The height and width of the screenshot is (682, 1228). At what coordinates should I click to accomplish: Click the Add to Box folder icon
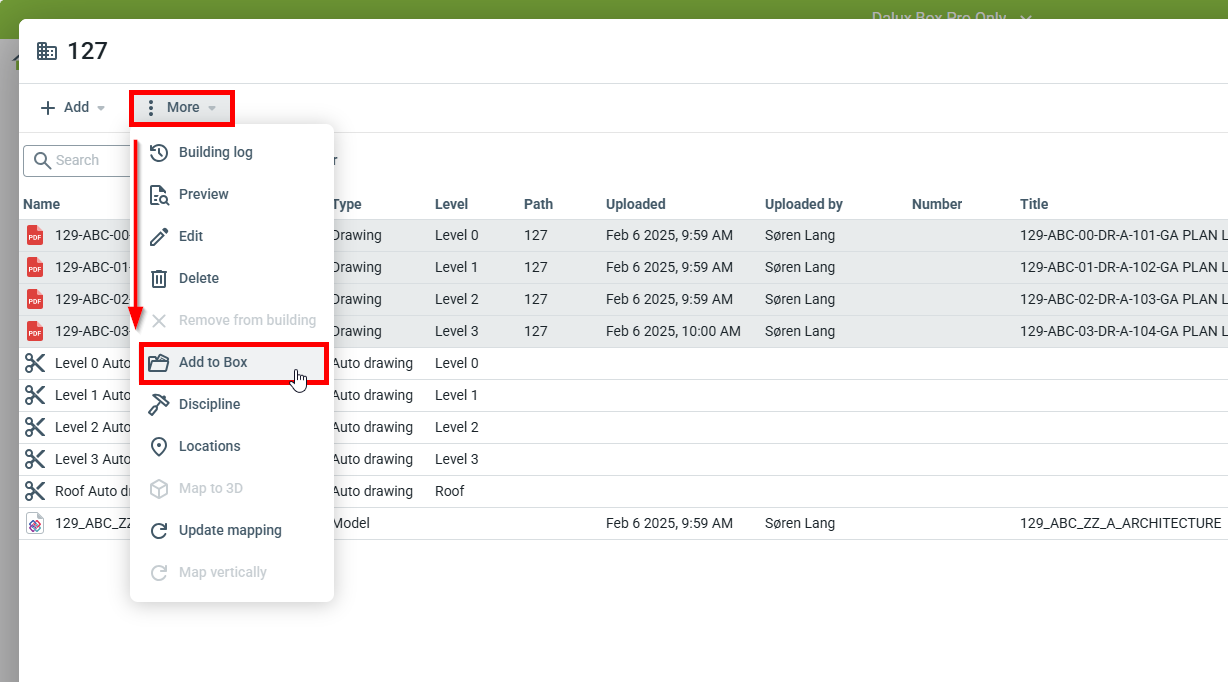pos(158,363)
